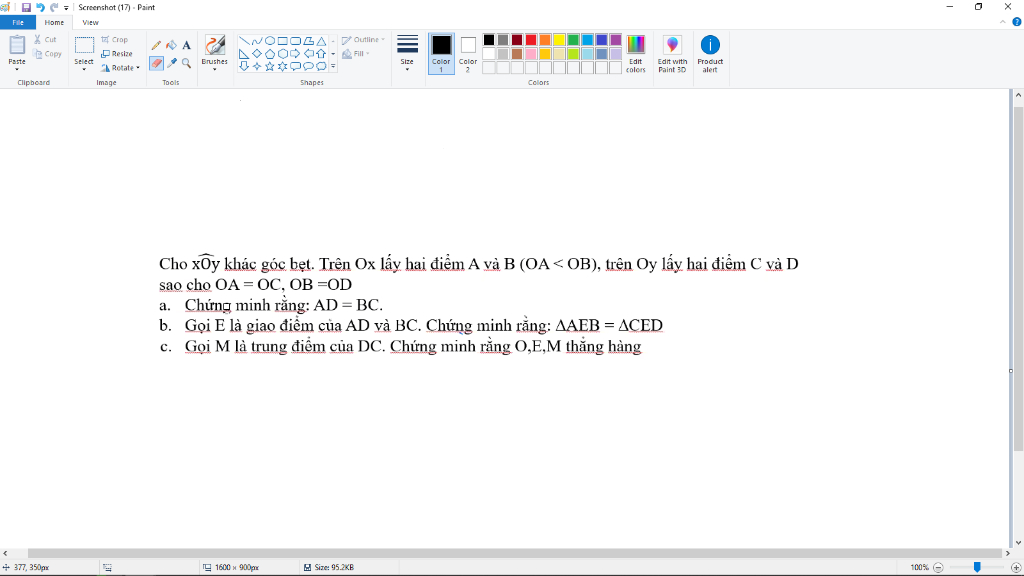Open the shape Fill dropdown
1024x576 pixels.
(356, 54)
